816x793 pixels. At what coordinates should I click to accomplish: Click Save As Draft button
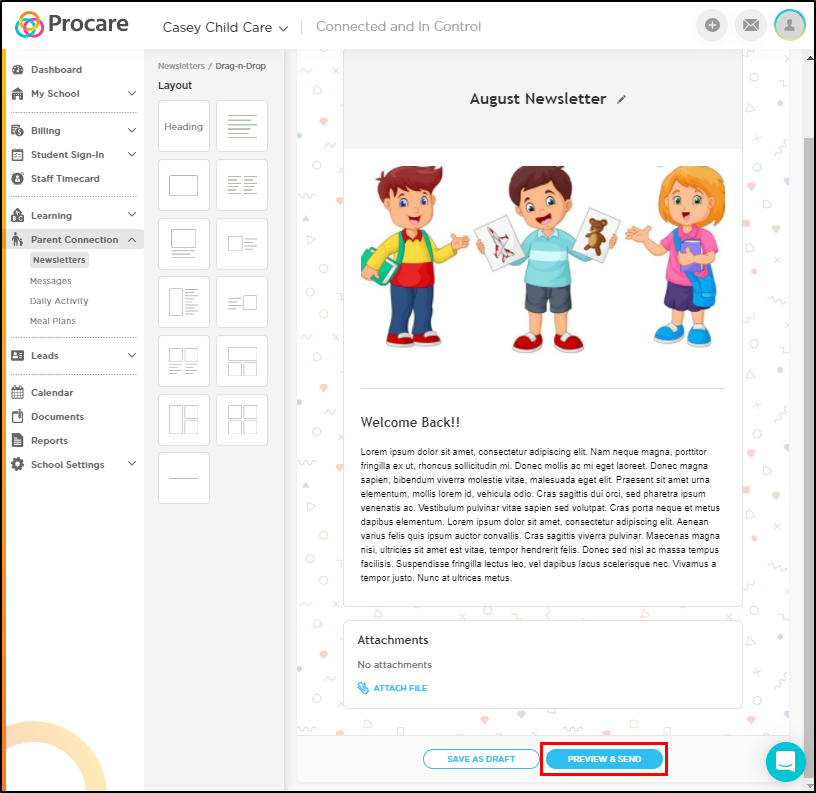(x=481, y=759)
